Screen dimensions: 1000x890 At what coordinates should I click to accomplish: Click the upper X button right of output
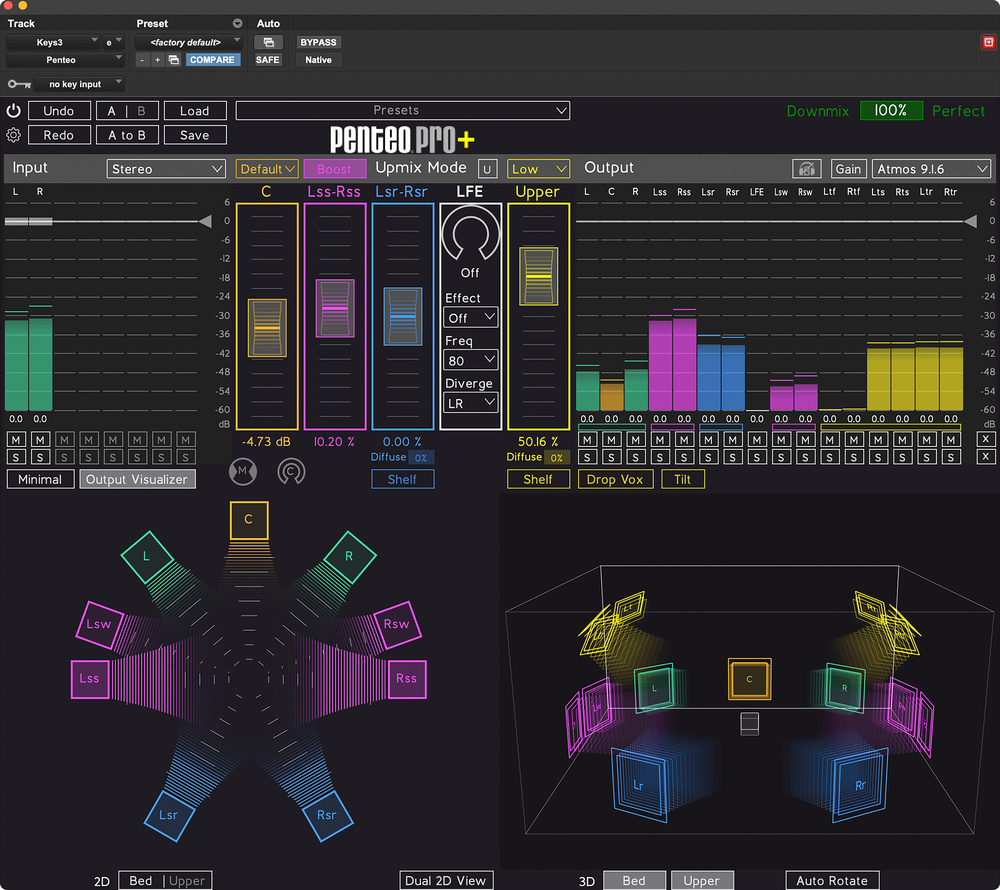pos(985,439)
